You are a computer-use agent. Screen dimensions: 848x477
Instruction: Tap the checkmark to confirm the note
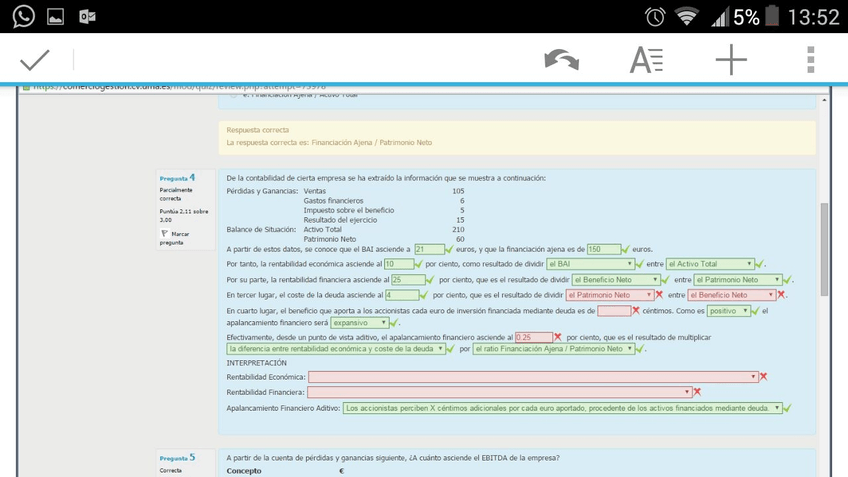34,61
